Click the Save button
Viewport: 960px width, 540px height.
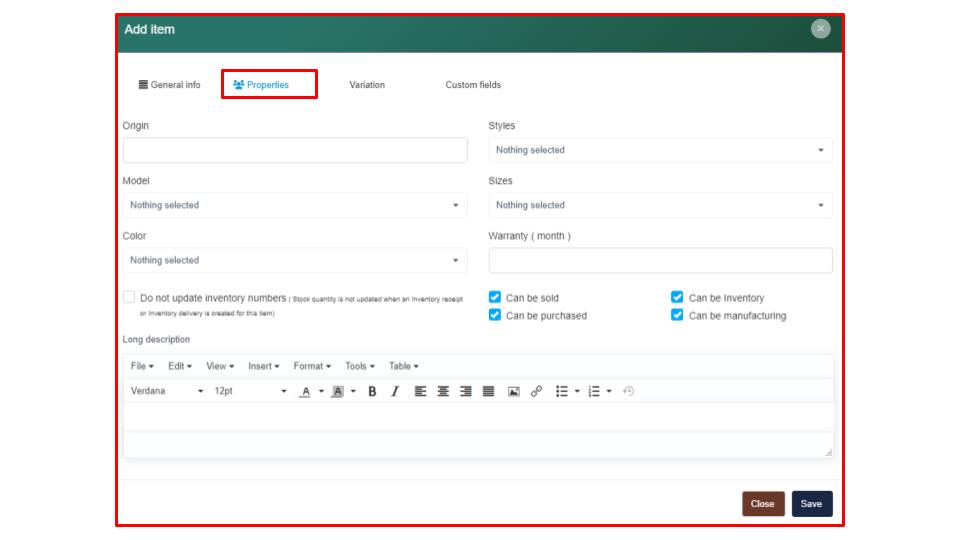(x=811, y=504)
